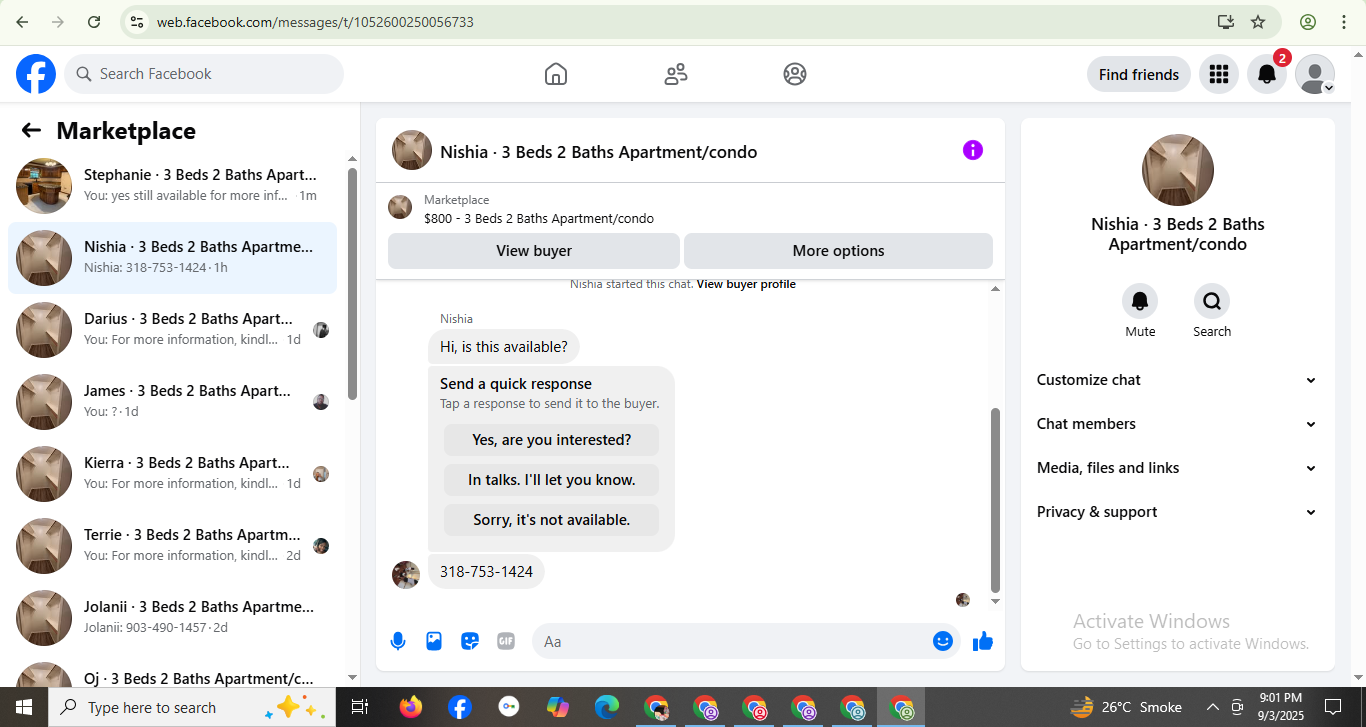Send quick reply "Yes, are you interested?"
This screenshot has width=1366, height=727.
click(552, 440)
